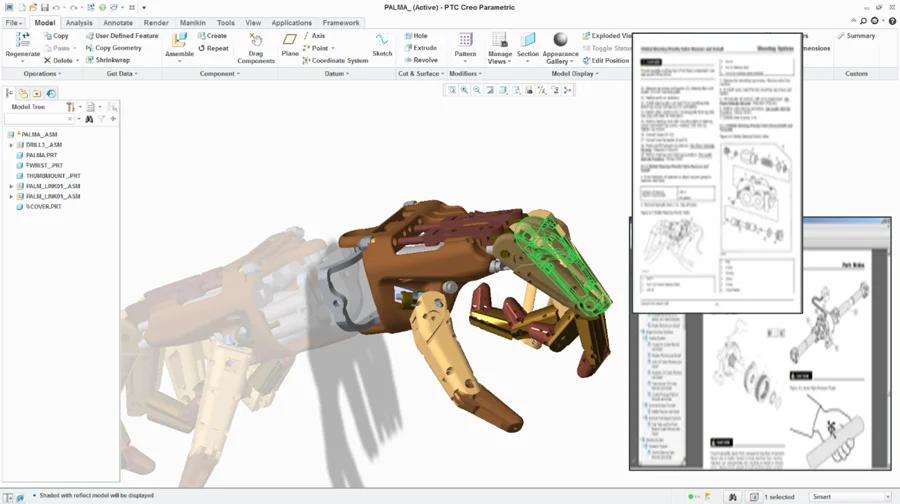Open the File menu

tap(14, 22)
